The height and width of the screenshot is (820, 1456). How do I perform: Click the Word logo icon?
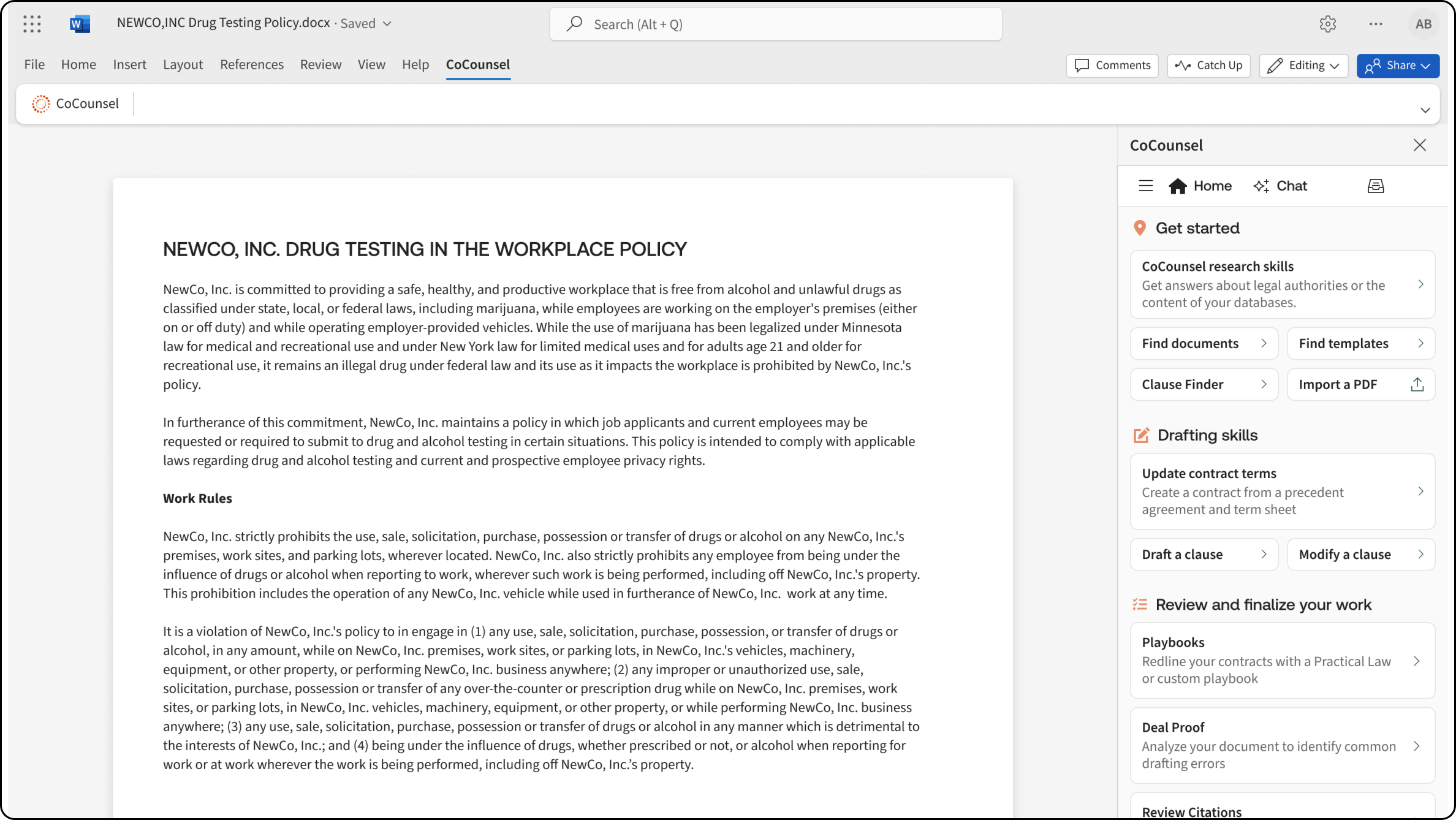pos(80,24)
